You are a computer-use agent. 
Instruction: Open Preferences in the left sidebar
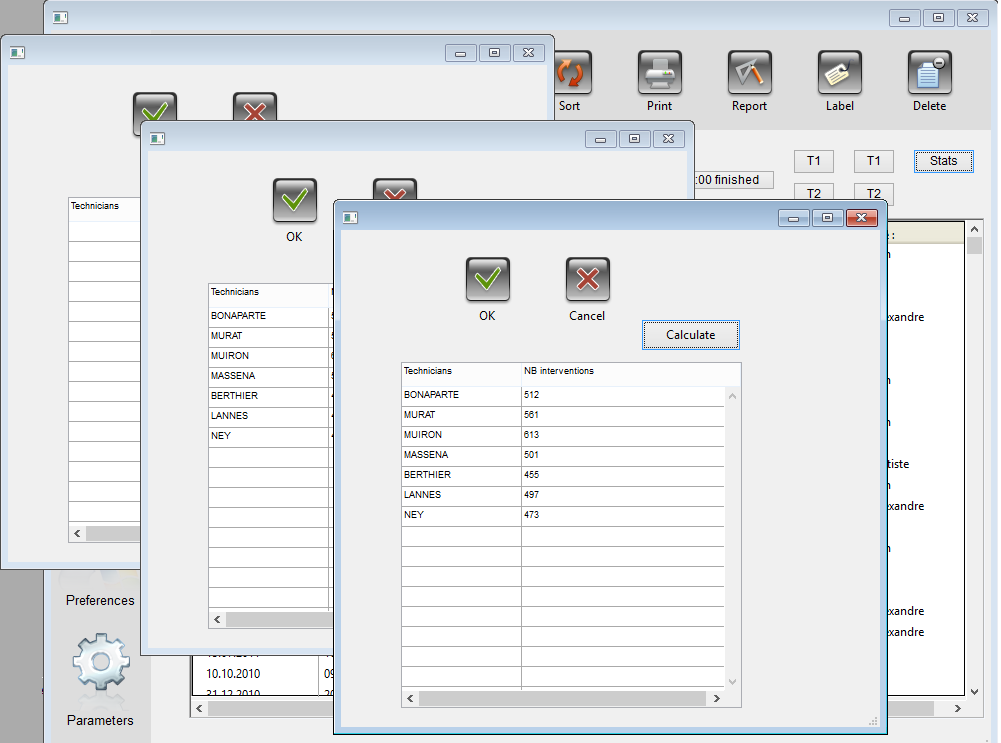pyautogui.click(x=100, y=600)
